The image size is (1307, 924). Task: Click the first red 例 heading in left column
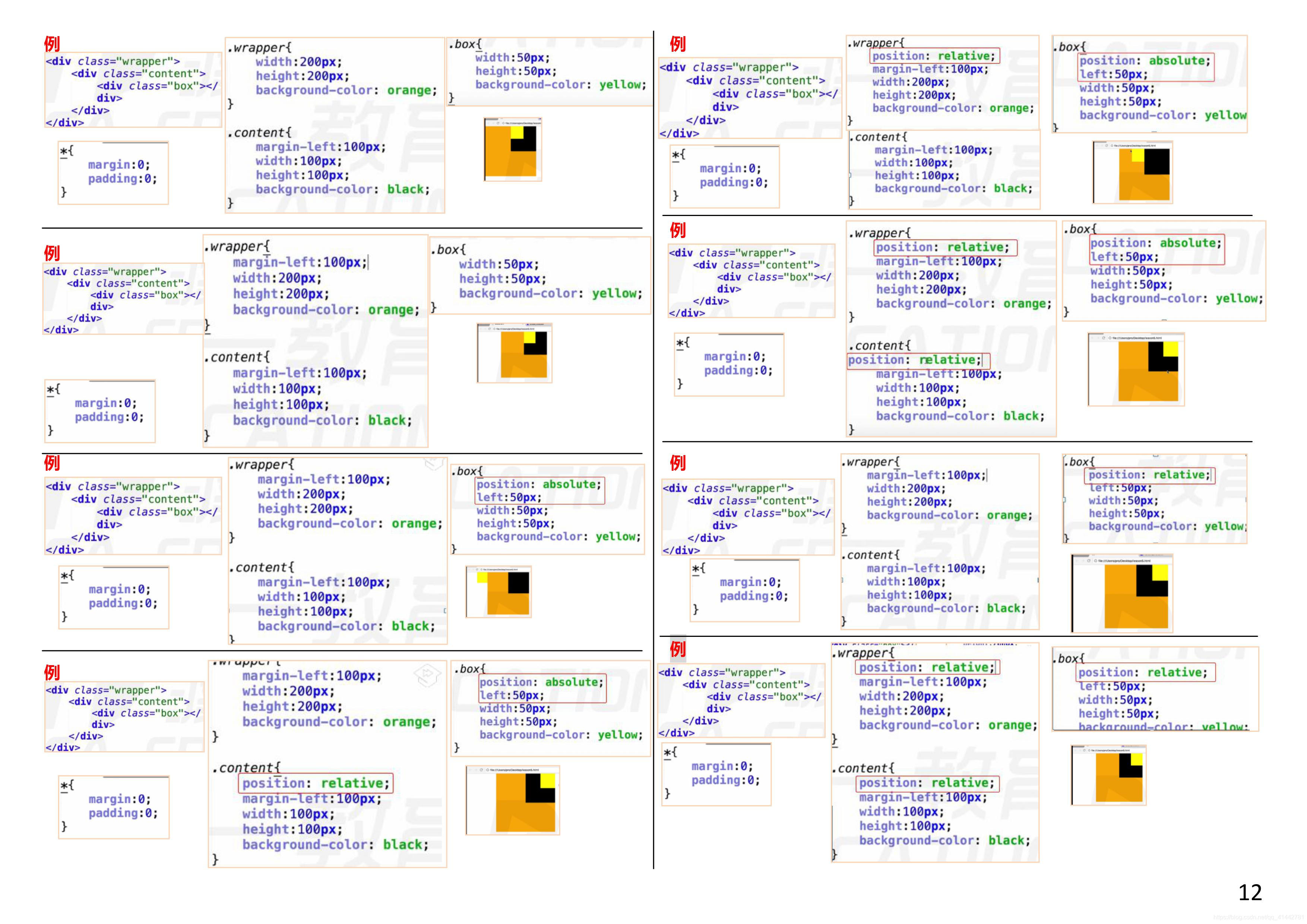52,44
